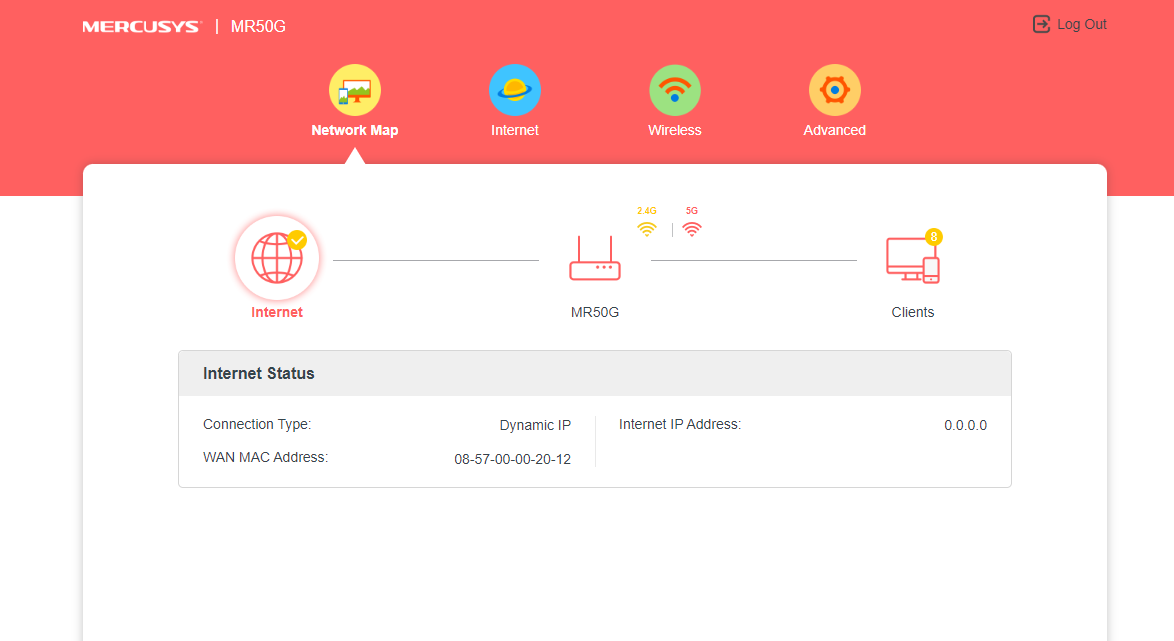Select the Internet globe in the network map
The height and width of the screenshot is (641, 1174).
click(277, 259)
